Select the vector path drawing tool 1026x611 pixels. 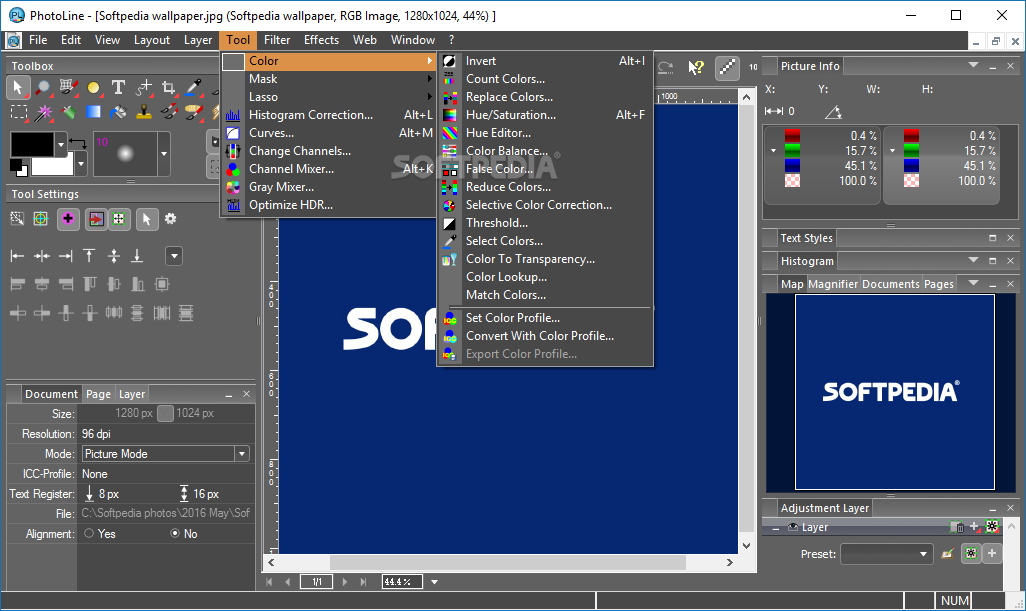[143, 88]
